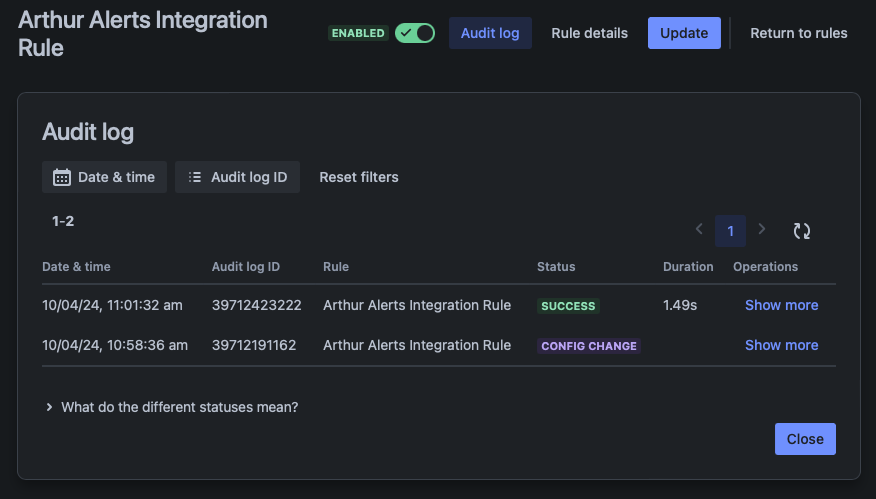Go to next page arrow
Viewport: 876px width, 499px height.
pyautogui.click(x=762, y=230)
